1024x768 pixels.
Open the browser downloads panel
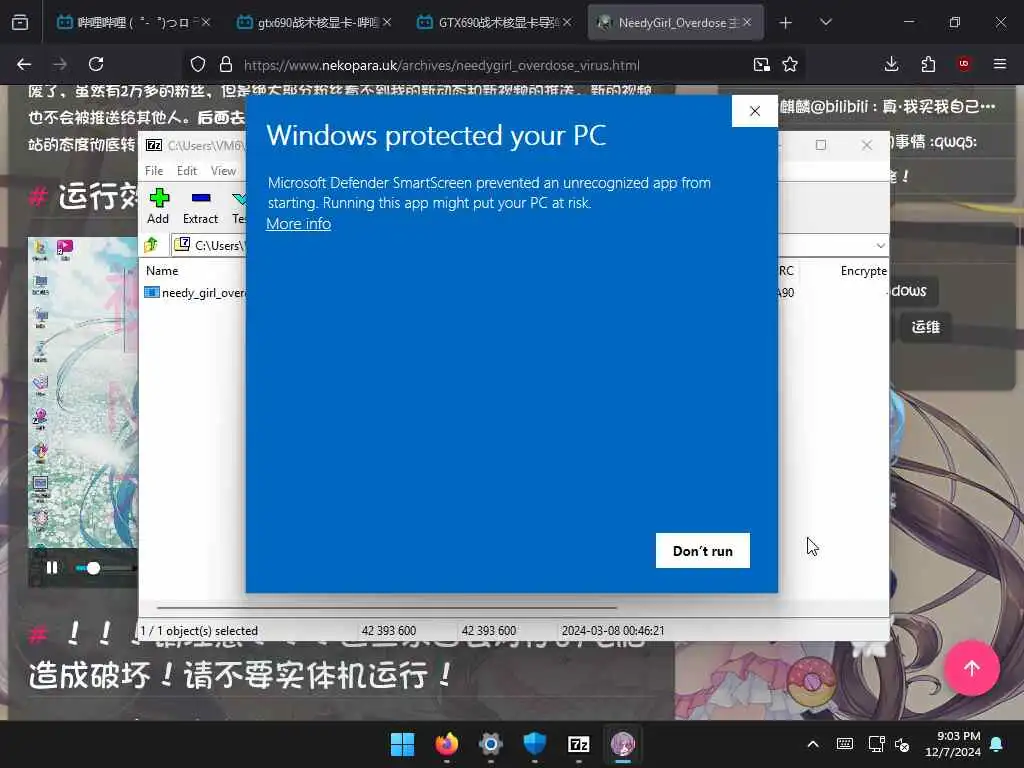click(x=891, y=64)
